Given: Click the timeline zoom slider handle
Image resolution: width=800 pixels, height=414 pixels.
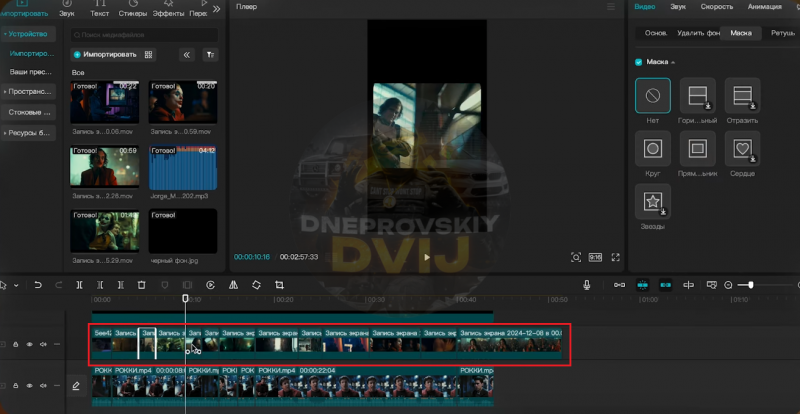Looking at the screenshot, I should [x=751, y=285].
